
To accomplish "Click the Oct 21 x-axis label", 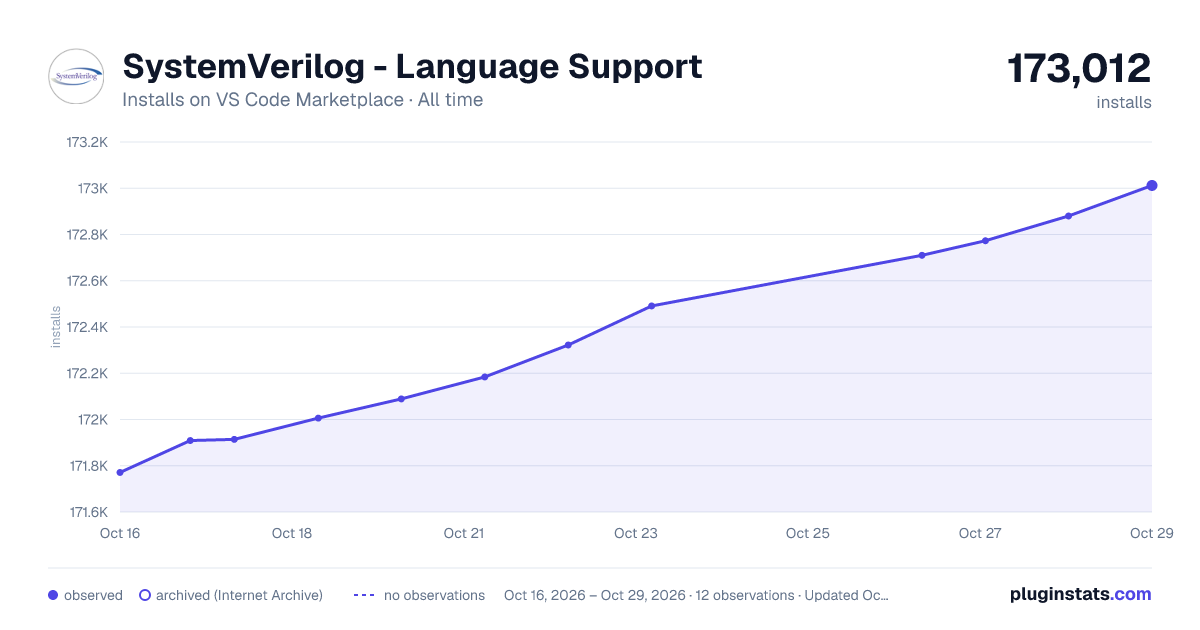I will pos(464,533).
